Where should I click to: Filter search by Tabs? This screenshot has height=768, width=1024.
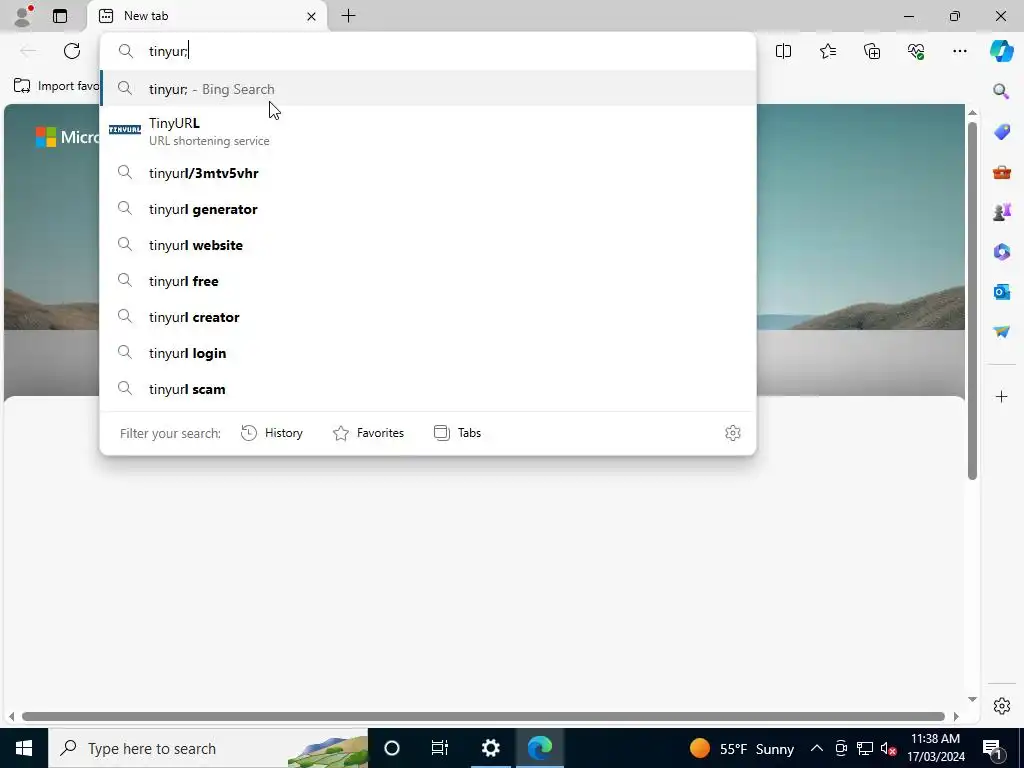(458, 433)
